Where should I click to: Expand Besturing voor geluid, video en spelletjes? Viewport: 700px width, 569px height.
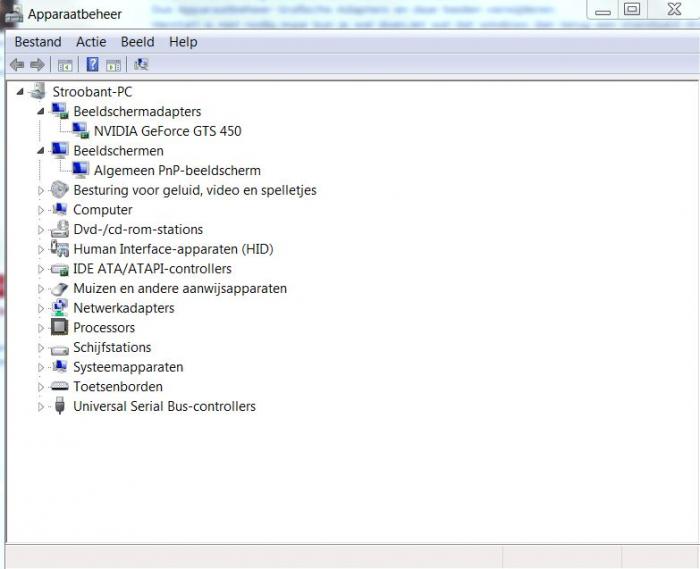click(41, 191)
